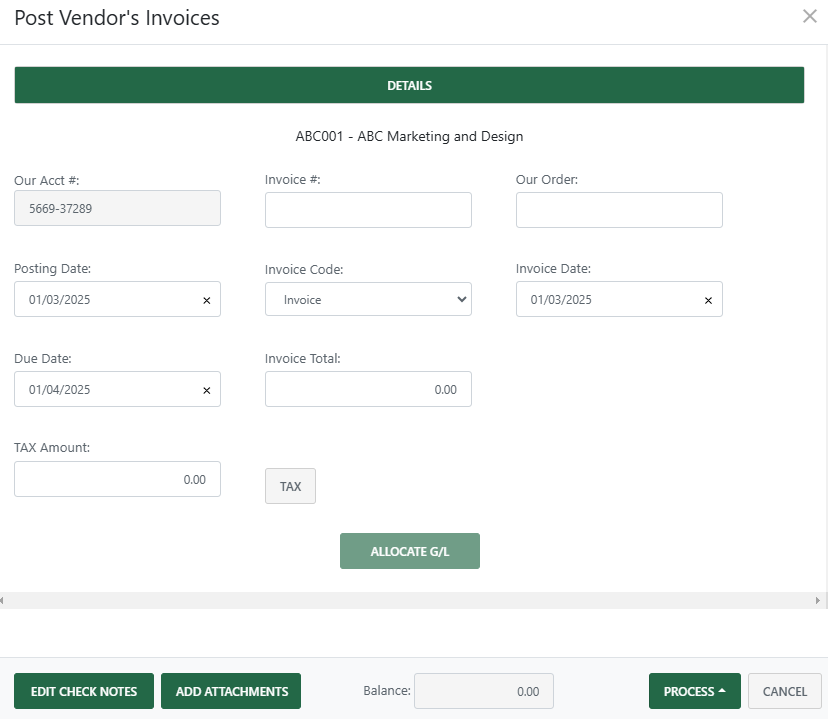
Task: Click into the Our Order field
Action: (619, 210)
